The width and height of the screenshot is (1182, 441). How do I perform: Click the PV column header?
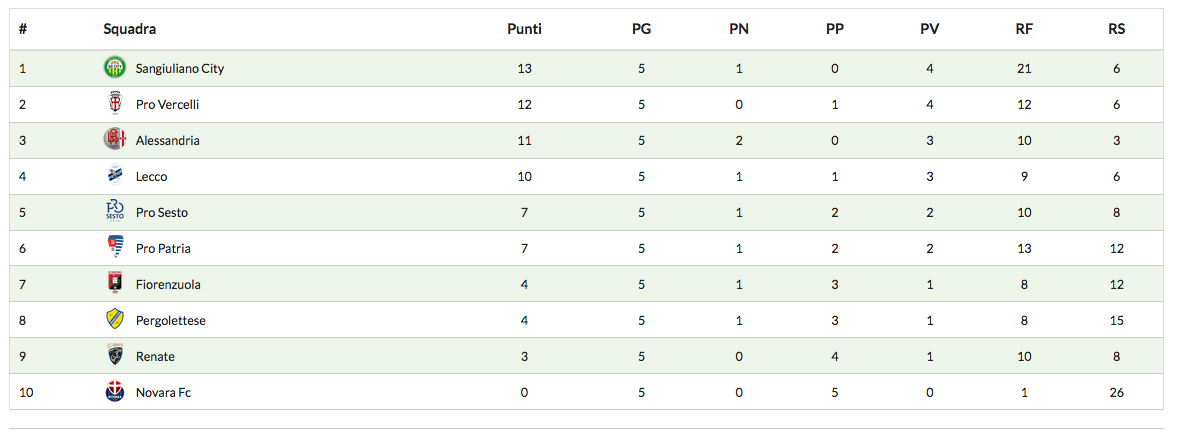coord(930,29)
